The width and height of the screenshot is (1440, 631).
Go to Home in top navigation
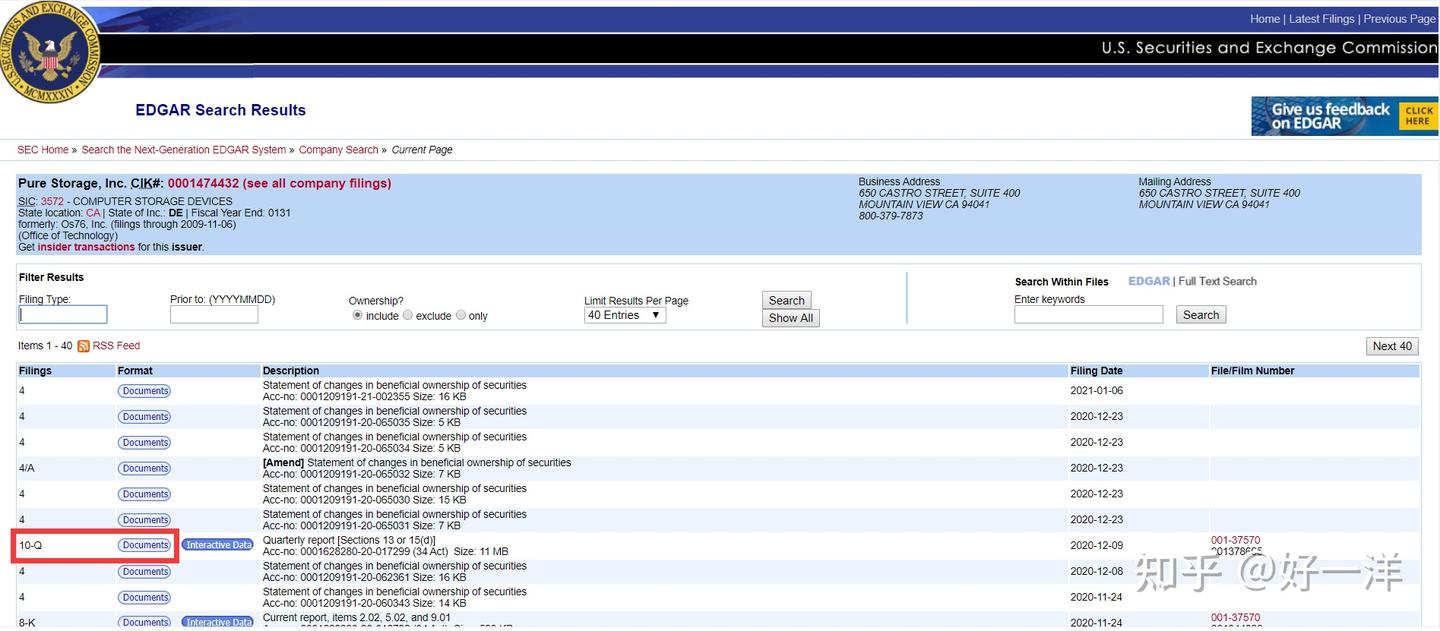[1265, 19]
